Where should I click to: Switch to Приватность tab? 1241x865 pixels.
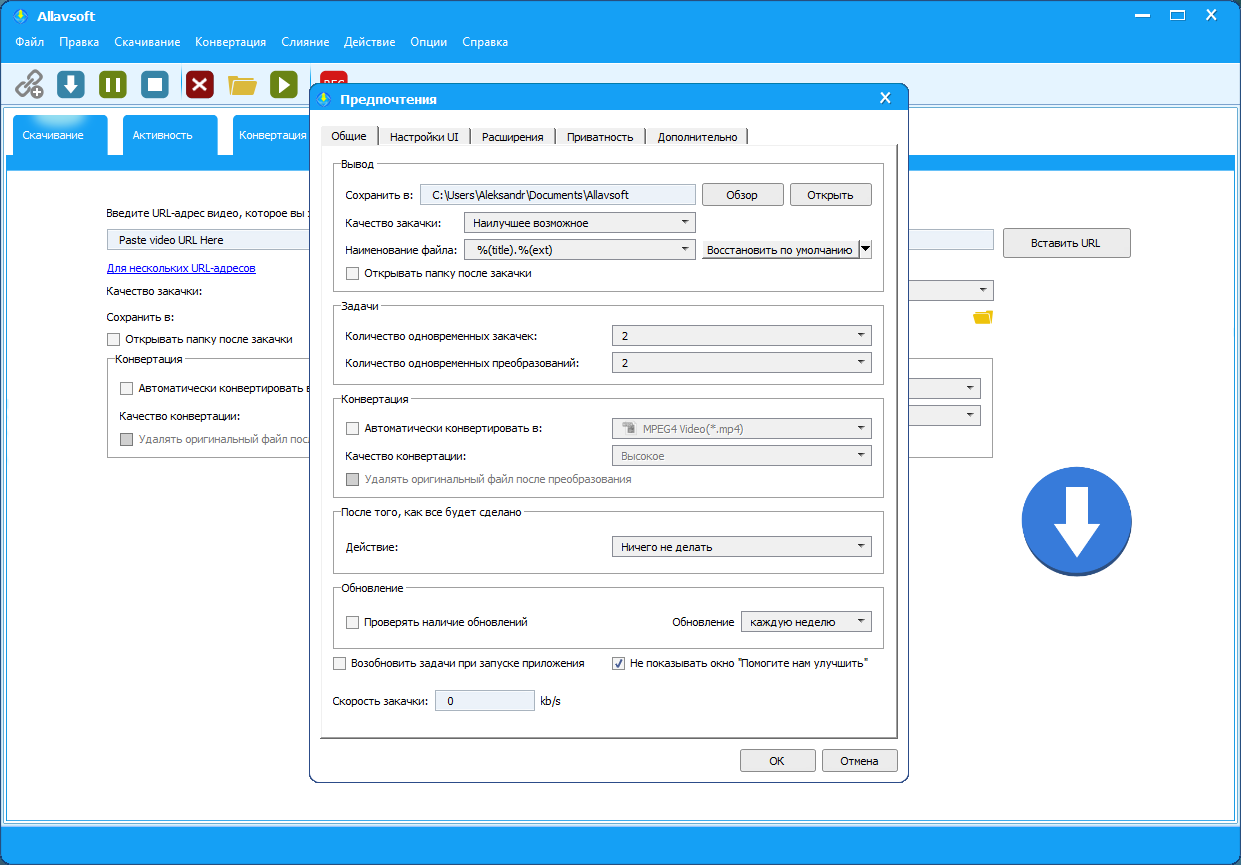[600, 137]
